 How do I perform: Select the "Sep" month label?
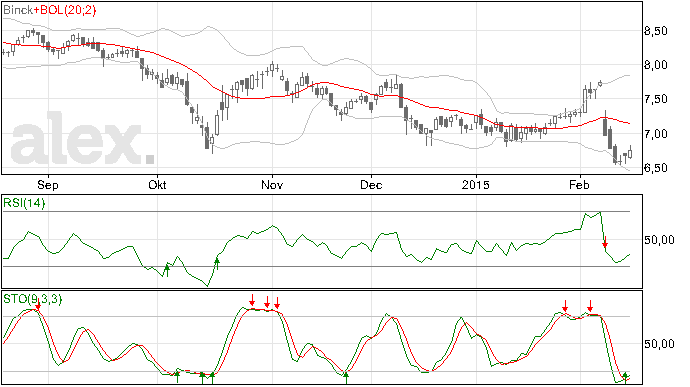[48, 184]
